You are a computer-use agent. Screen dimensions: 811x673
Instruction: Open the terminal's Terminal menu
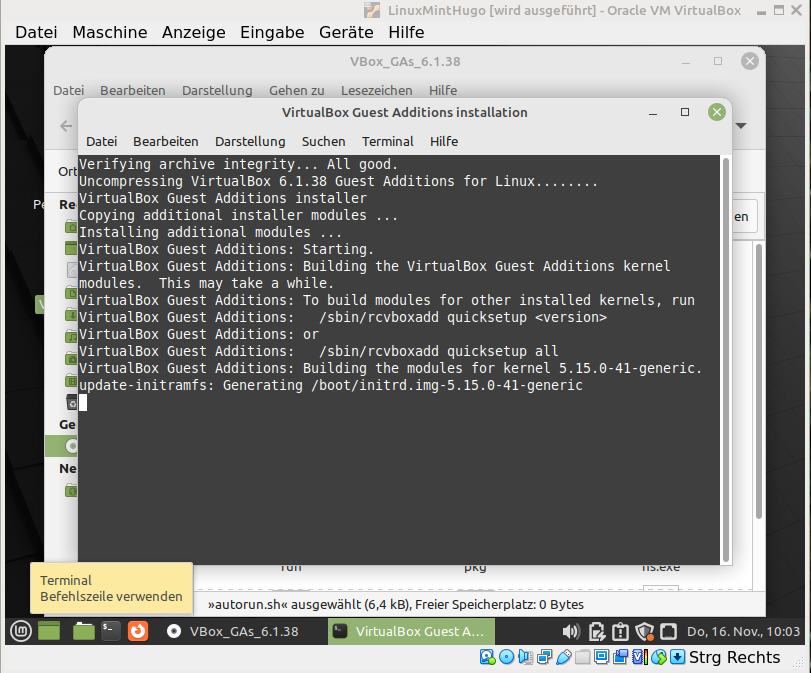(388, 142)
